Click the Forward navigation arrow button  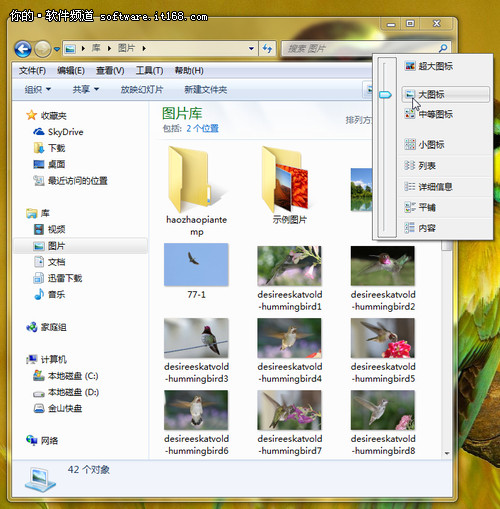[42, 49]
